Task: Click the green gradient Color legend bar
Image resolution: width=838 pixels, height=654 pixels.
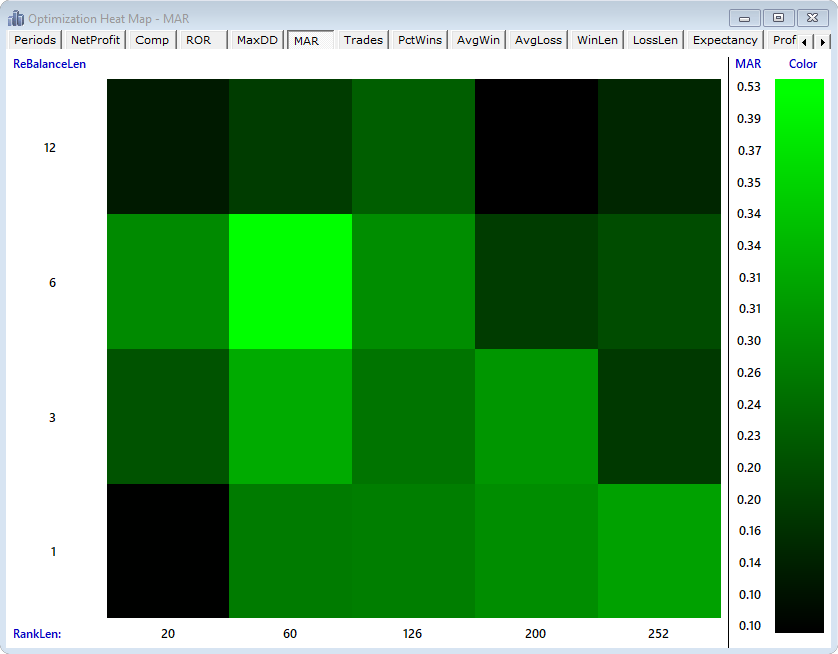Action: 800,356
